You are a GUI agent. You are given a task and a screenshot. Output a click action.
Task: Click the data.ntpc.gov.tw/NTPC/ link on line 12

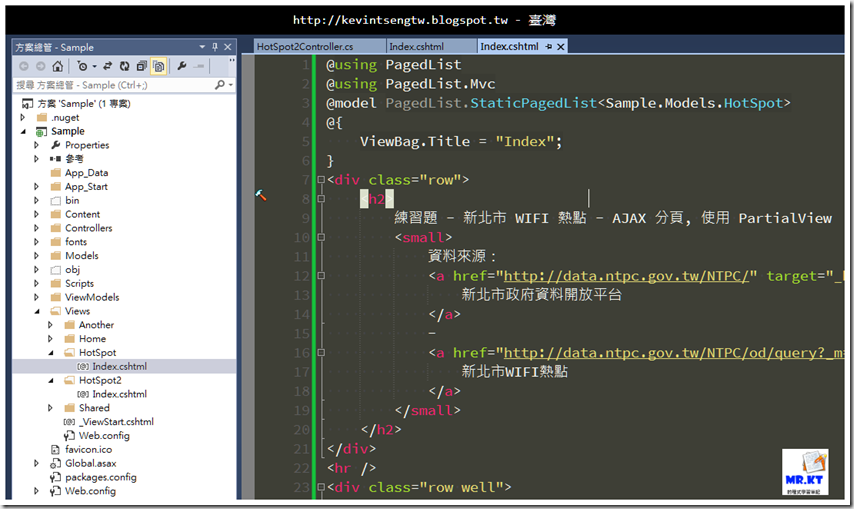pyautogui.click(x=626, y=277)
